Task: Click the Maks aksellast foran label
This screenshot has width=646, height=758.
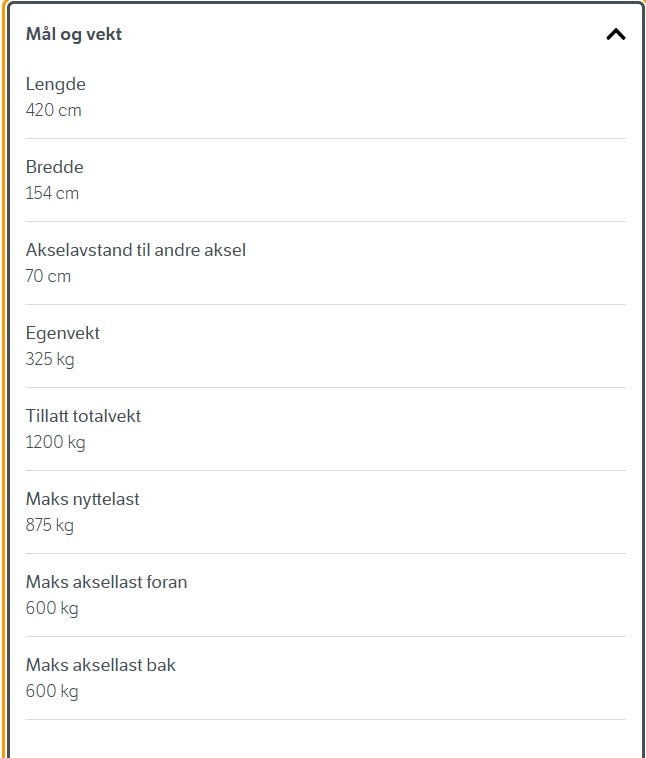Action: [107, 583]
